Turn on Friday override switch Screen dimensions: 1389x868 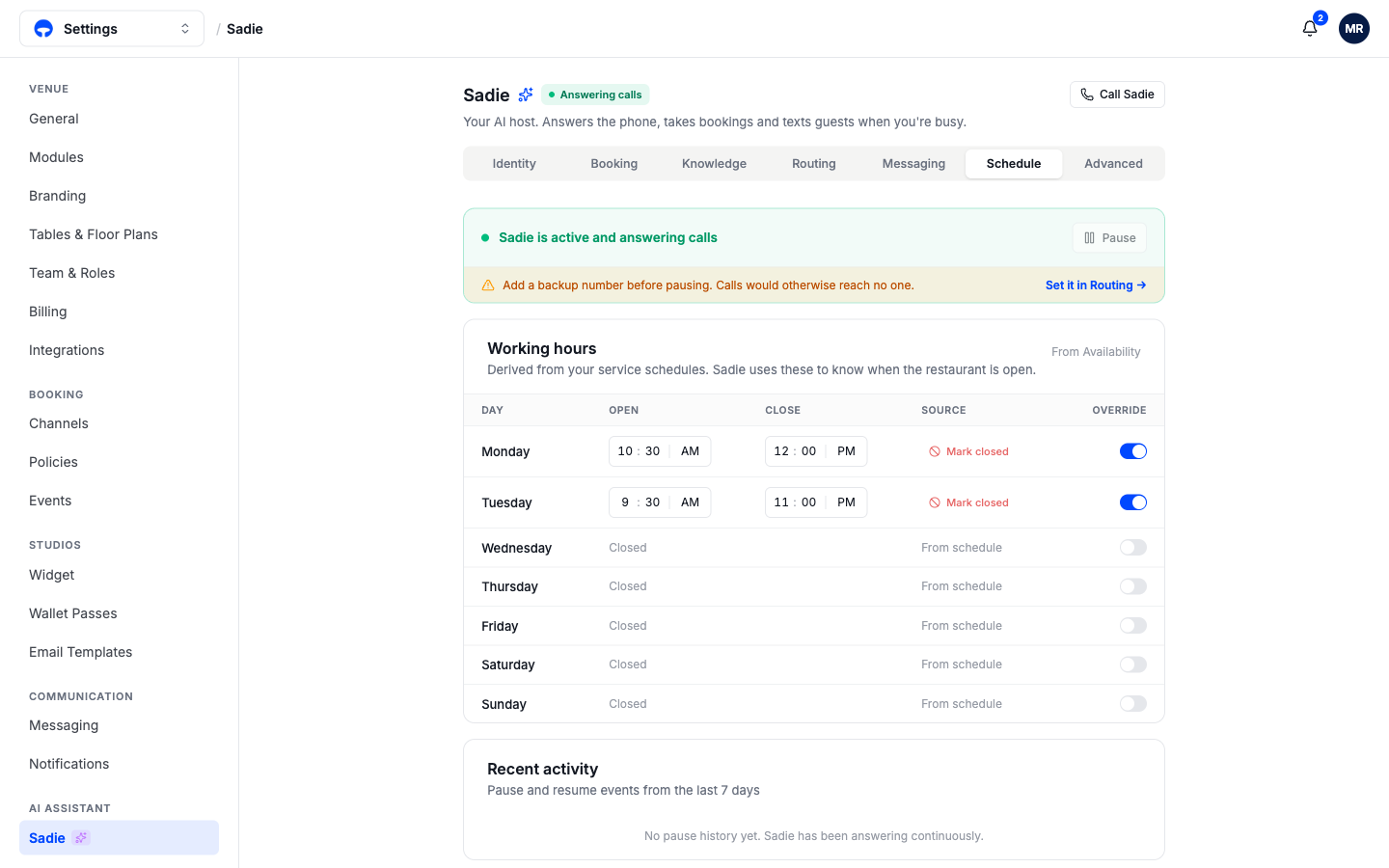[1133, 626]
